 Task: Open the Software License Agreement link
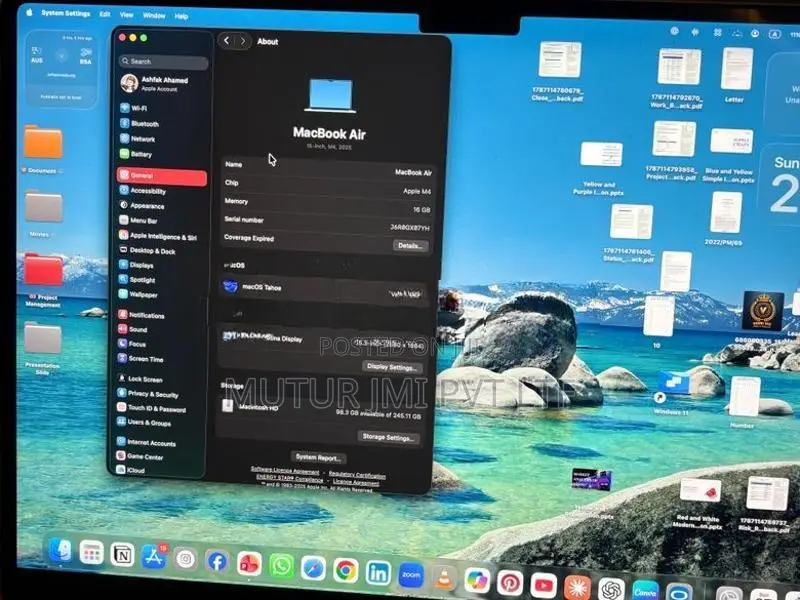point(285,470)
